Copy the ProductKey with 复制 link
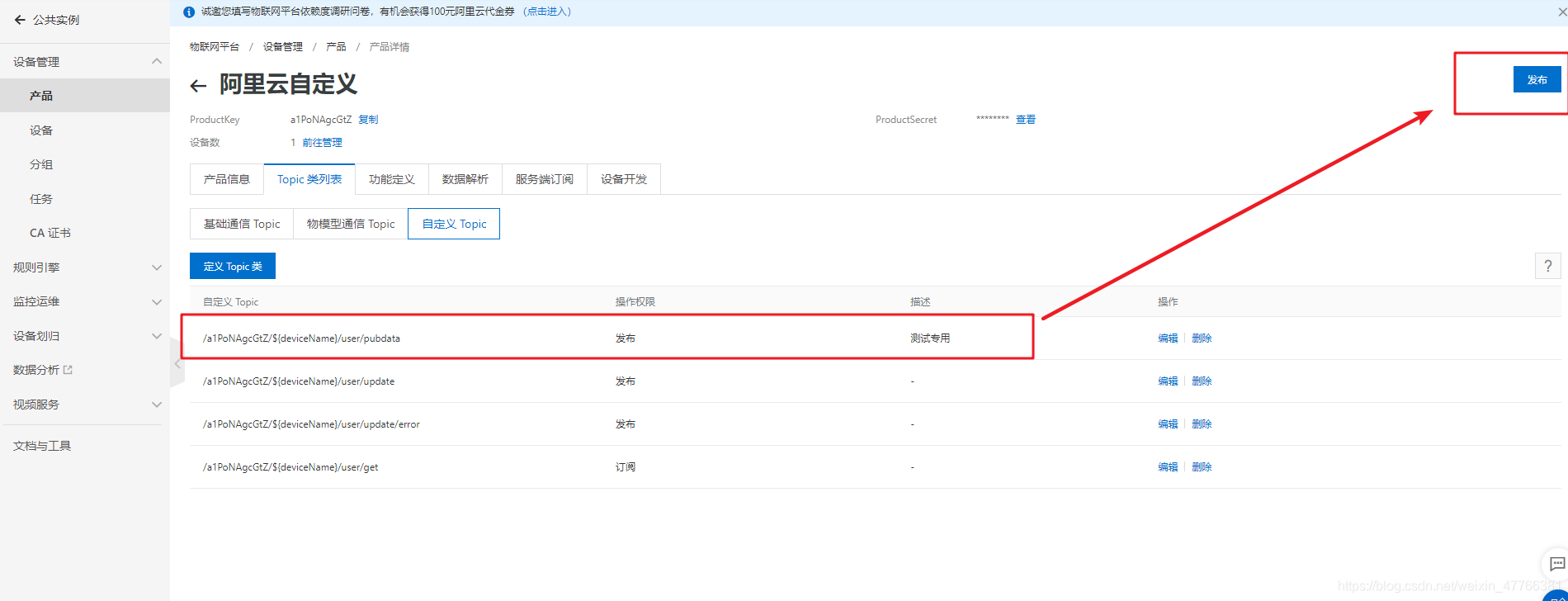The width and height of the screenshot is (1568, 601). point(368,120)
